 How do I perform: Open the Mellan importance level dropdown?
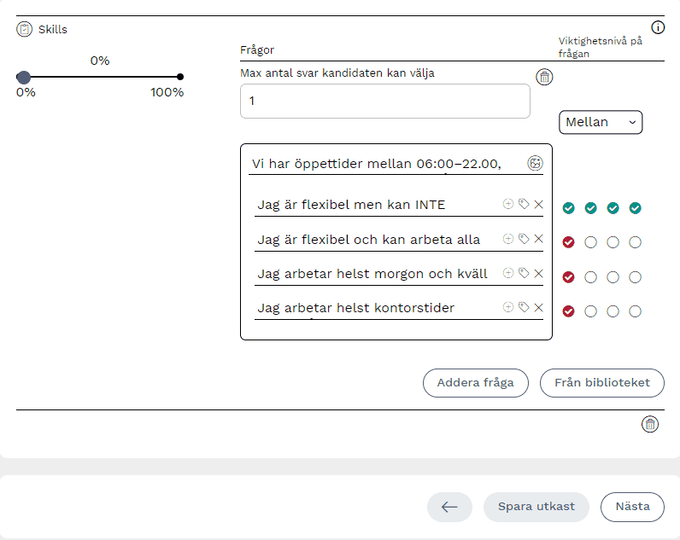pos(600,122)
